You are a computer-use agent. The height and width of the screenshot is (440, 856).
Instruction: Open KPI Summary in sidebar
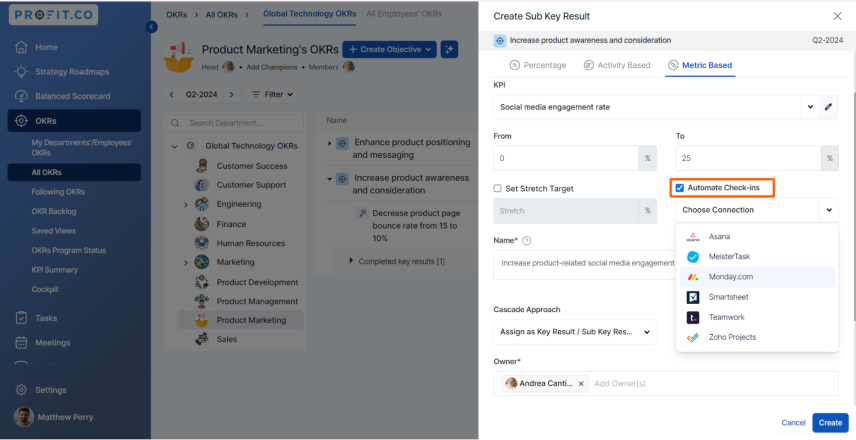tap(55, 270)
